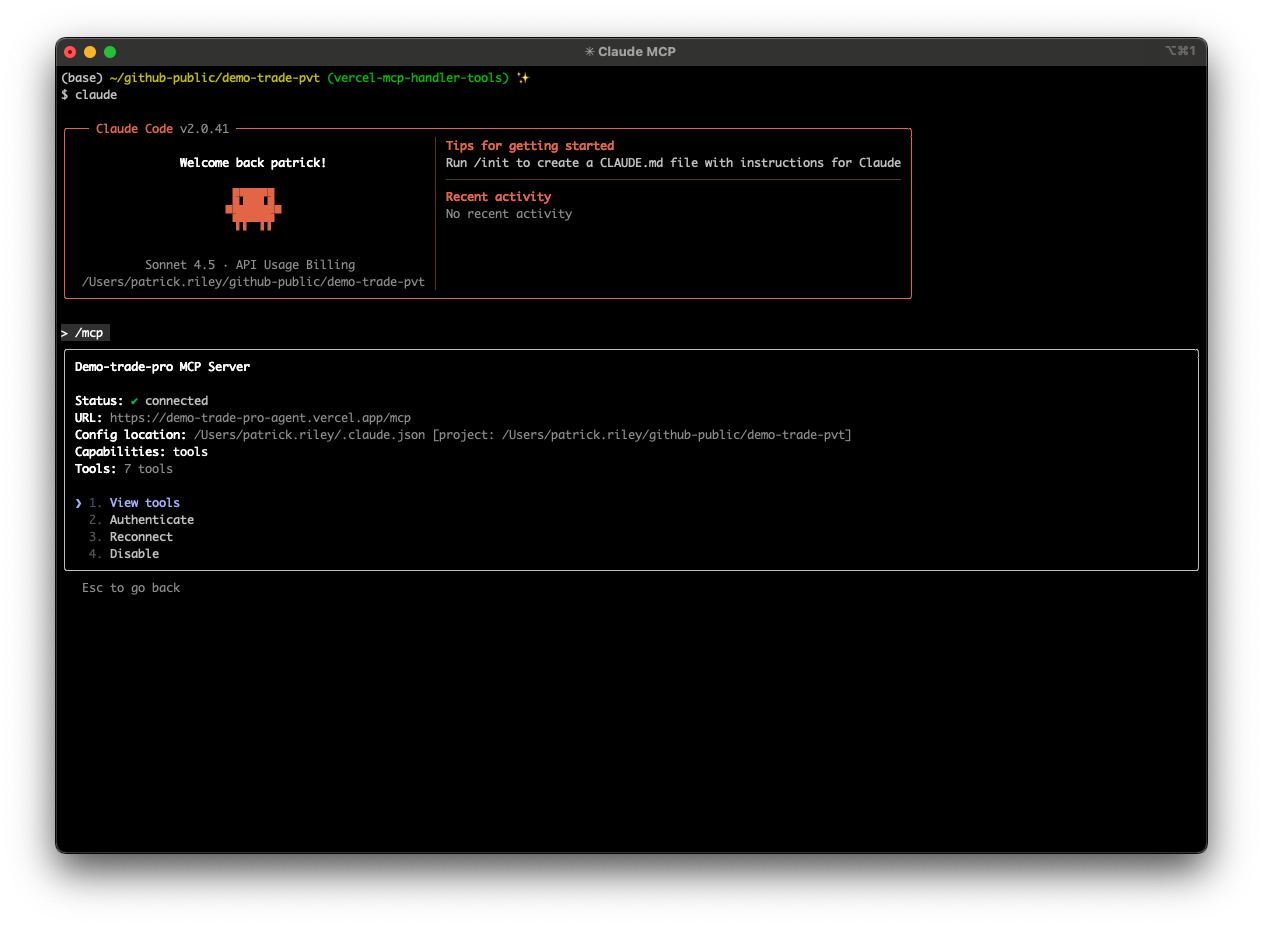Click the Esc to go back hint
This screenshot has height=927, width=1263.
(131, 588)
